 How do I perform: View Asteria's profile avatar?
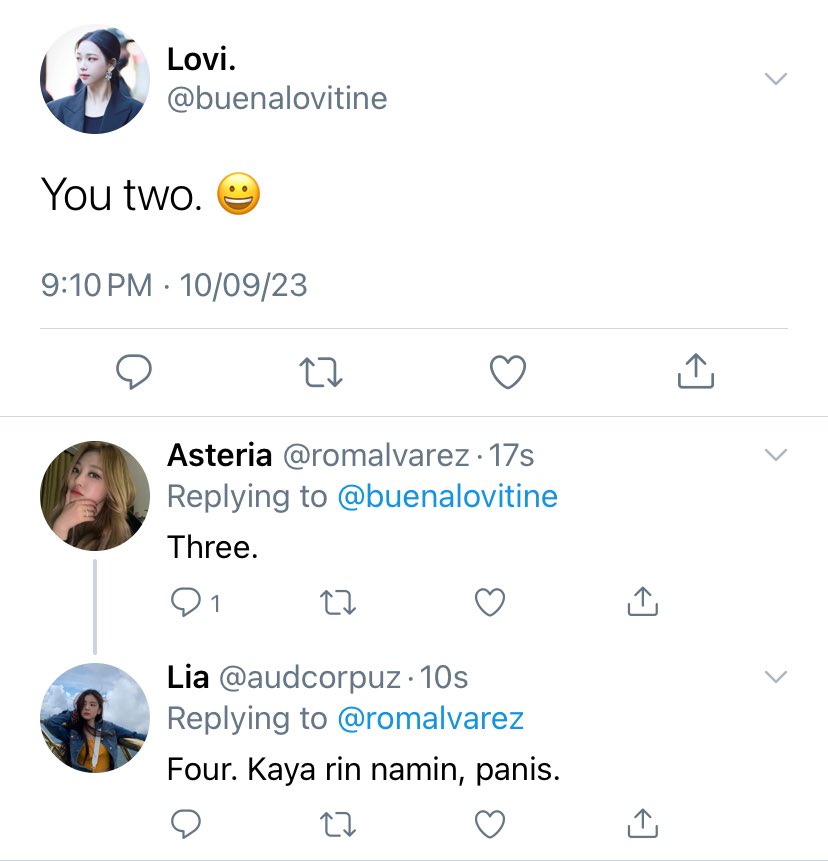click(95, 496)
